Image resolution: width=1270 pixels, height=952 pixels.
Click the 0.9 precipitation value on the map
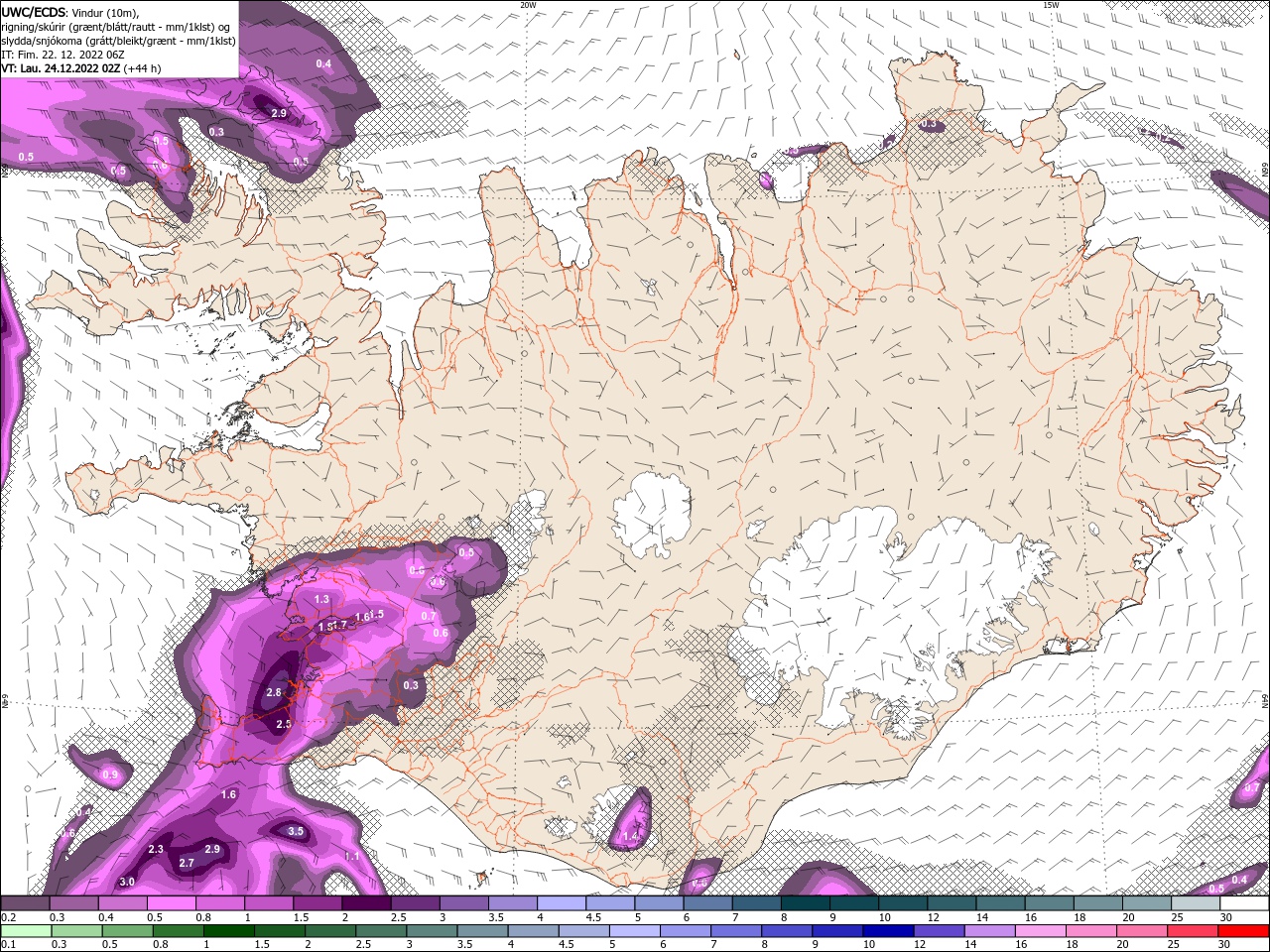(110, 774)
